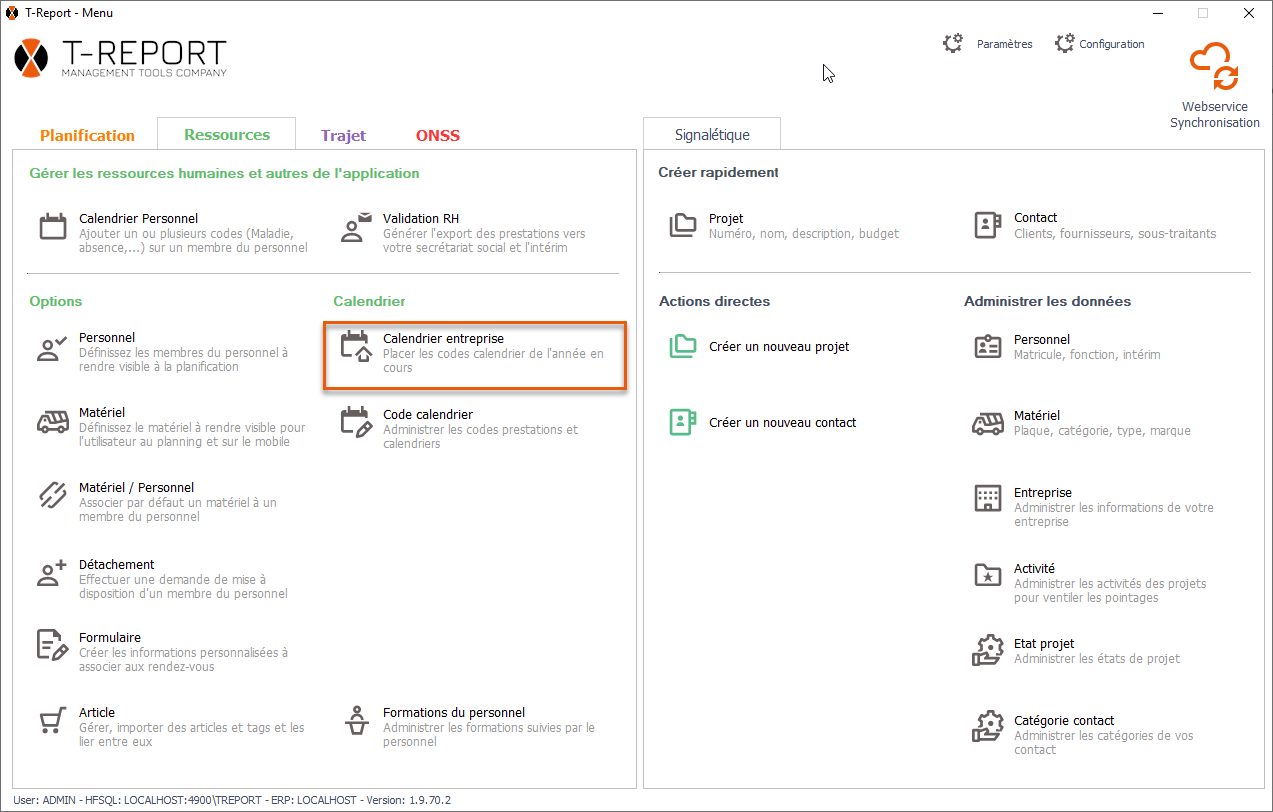Open the Entreprise building icon
This screenshot has height=812, width=1273.
987,499
